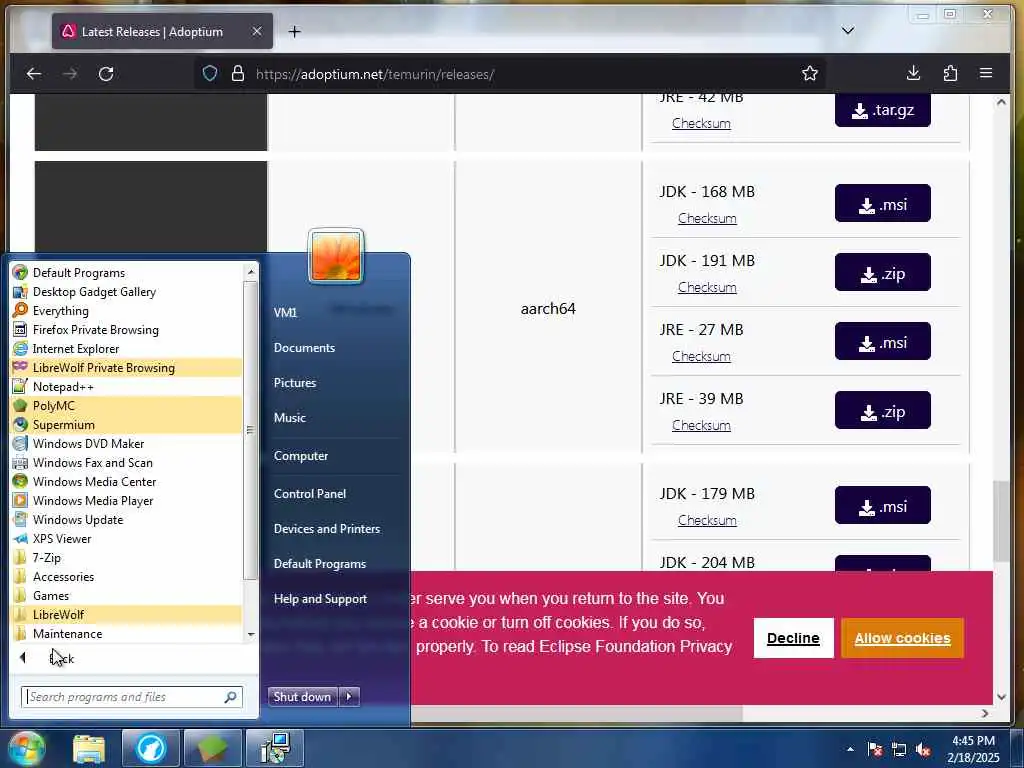The height and width of the screenshot is (768, 1024).
Task: Switch to the browser taskbar button
Action: tap(150, 748)
